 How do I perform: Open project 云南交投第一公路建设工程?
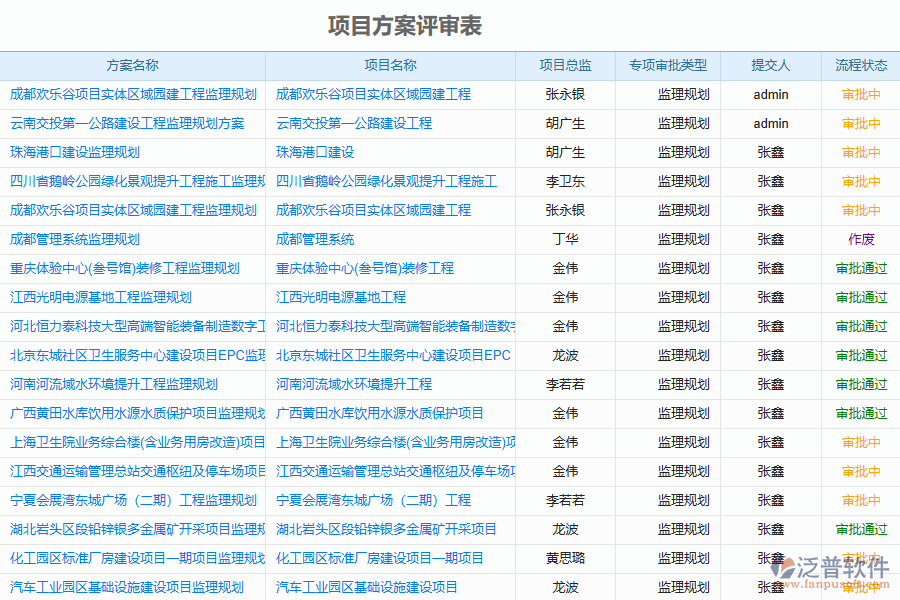pos(354,123)
